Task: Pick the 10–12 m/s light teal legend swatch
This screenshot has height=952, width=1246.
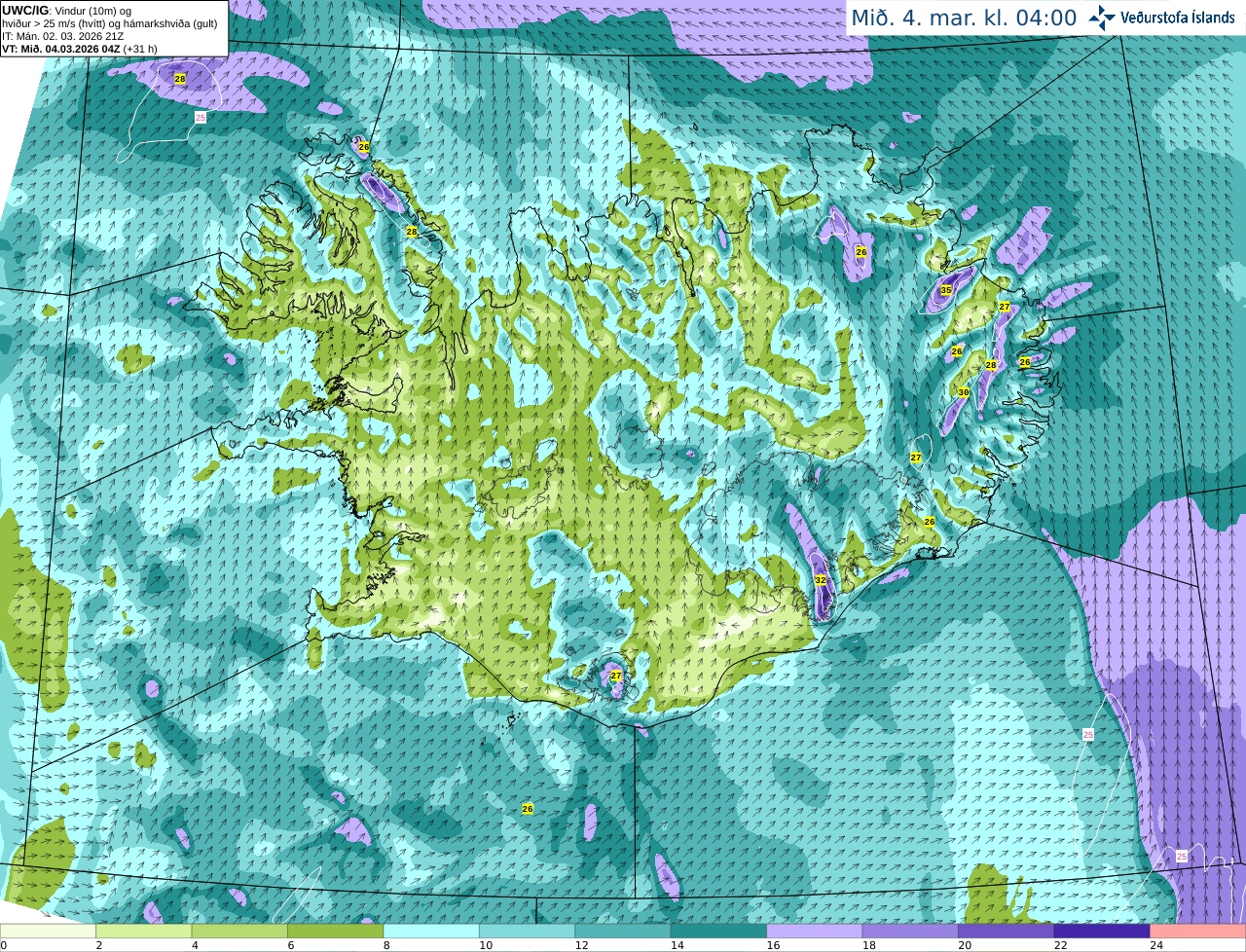Action: click(x=527, y=931)
